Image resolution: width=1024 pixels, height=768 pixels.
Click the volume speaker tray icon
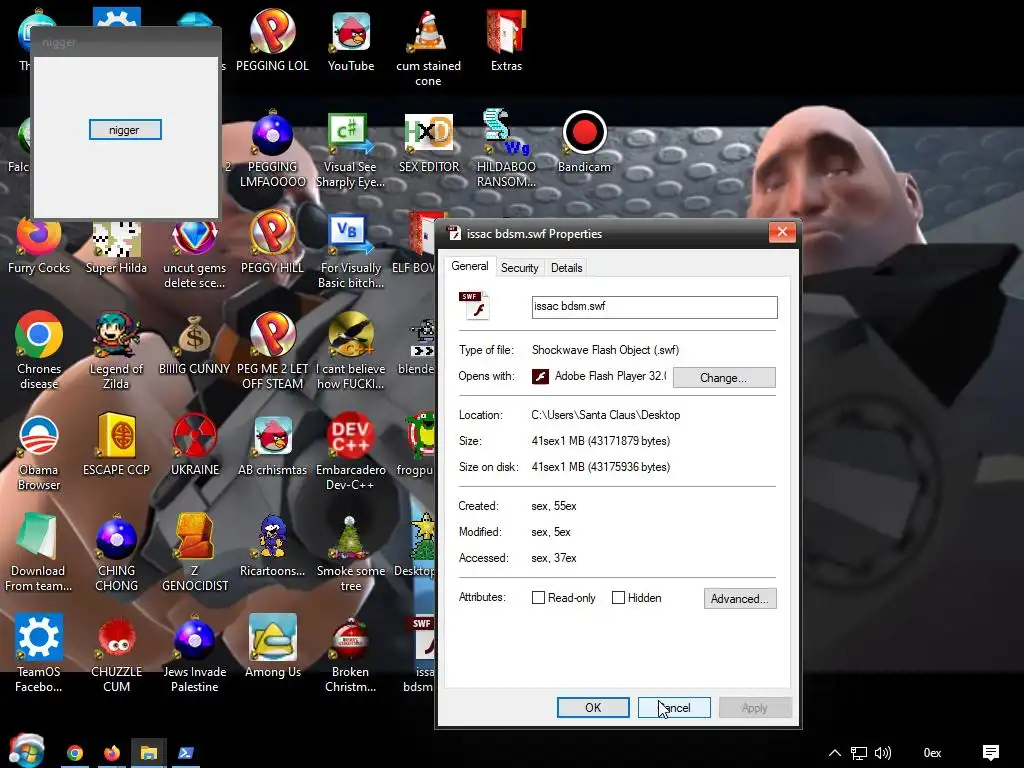pyautogui.click(x=883, y=753)
